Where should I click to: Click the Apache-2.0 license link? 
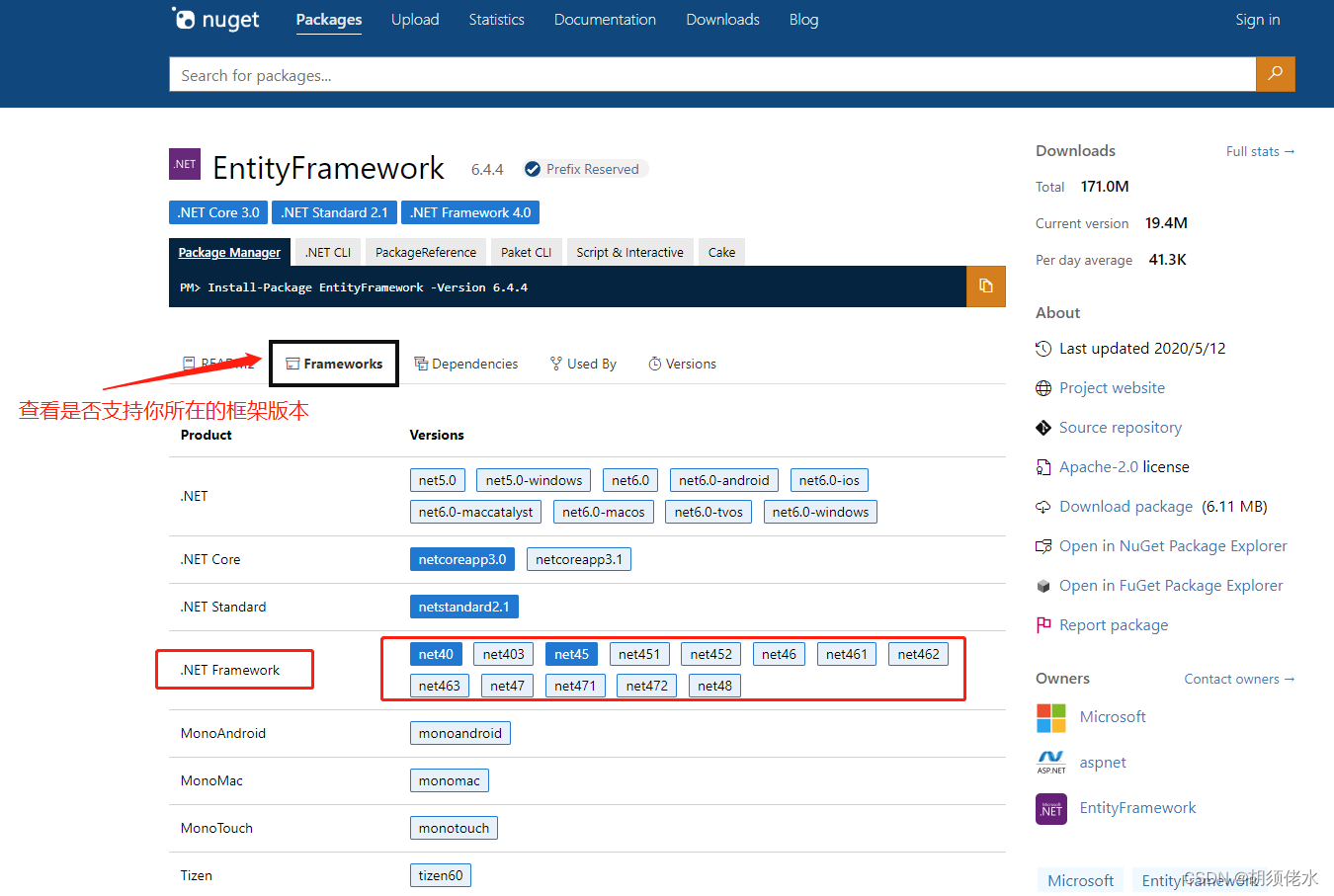pyautogui.click(x=1100, y=466)
